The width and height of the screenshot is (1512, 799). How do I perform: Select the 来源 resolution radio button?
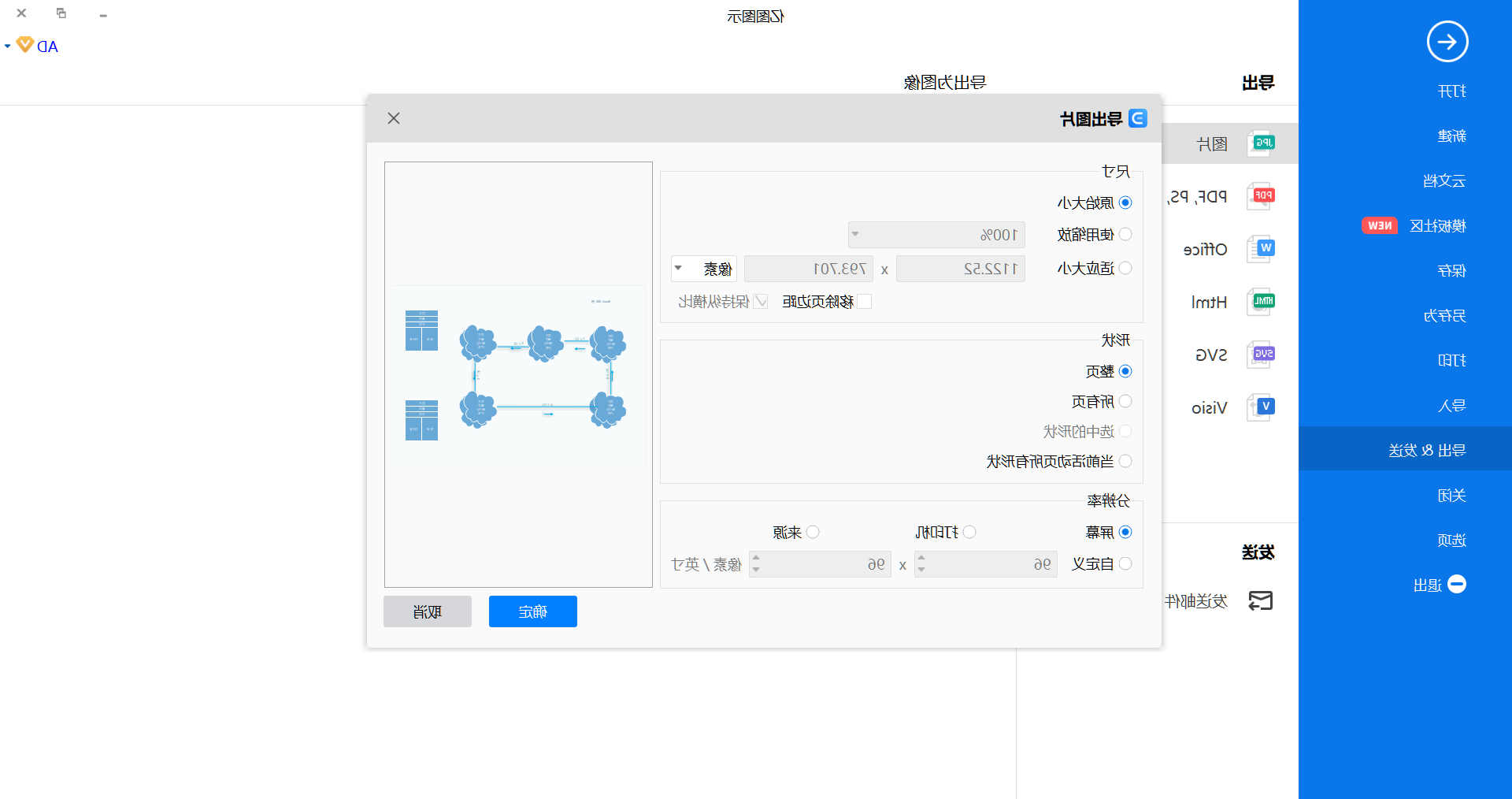(813, 532)
